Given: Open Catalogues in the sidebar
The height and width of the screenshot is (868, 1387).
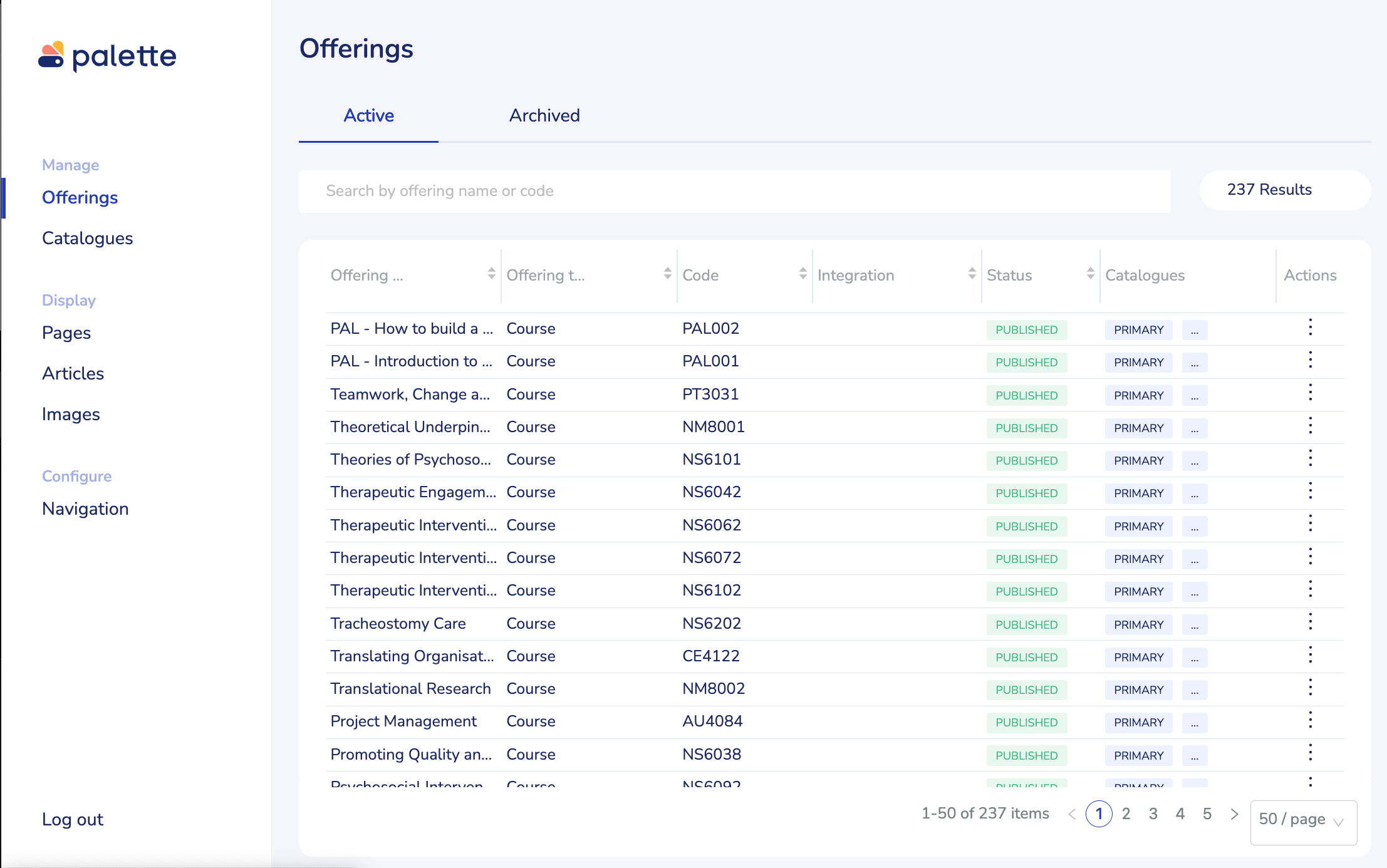Looking at the screenshot, I should pyautogui.click(x=87, y=238).
